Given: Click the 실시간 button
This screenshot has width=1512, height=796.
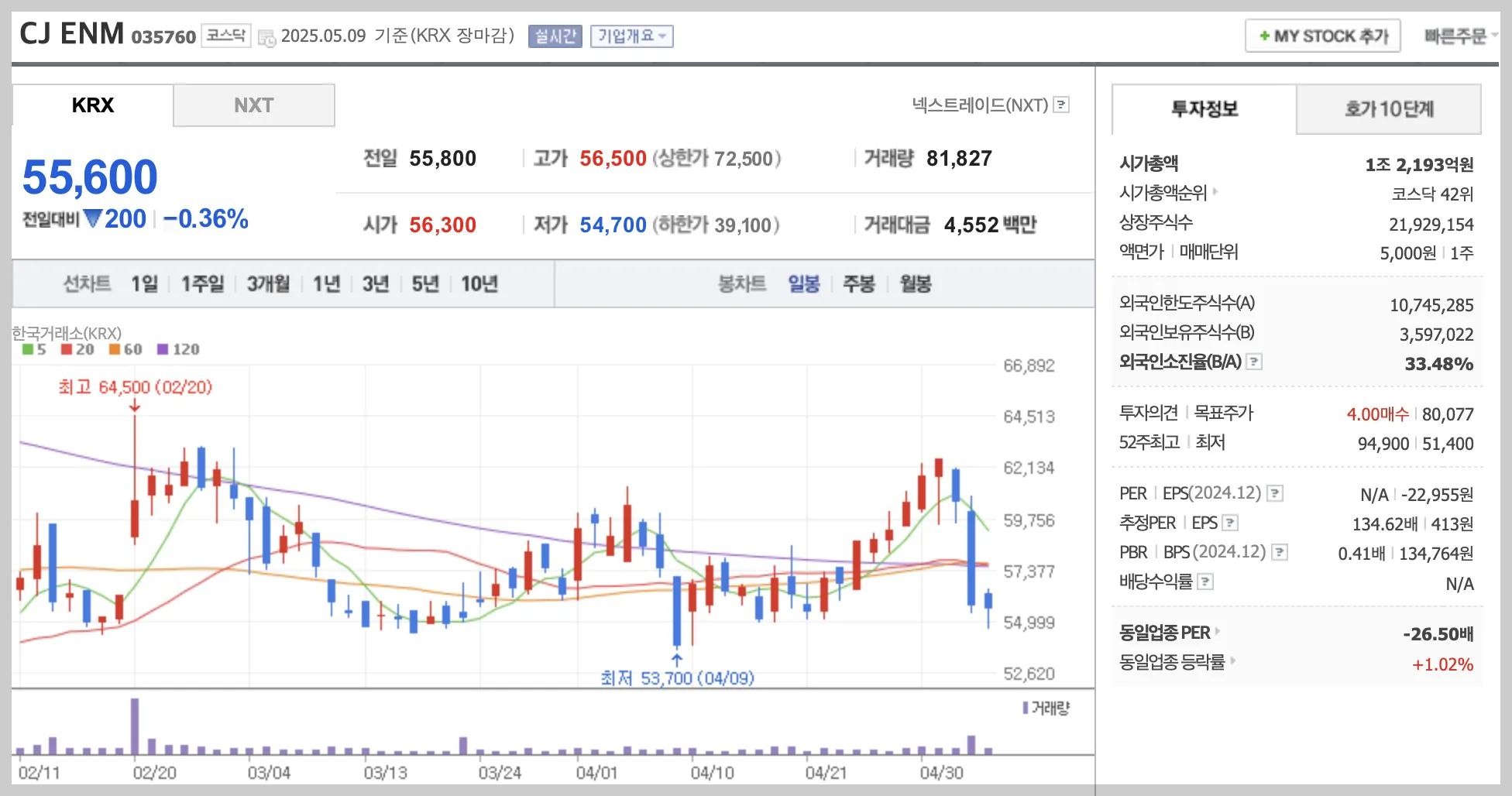Looking at the screenshot, I should point(555,36).
